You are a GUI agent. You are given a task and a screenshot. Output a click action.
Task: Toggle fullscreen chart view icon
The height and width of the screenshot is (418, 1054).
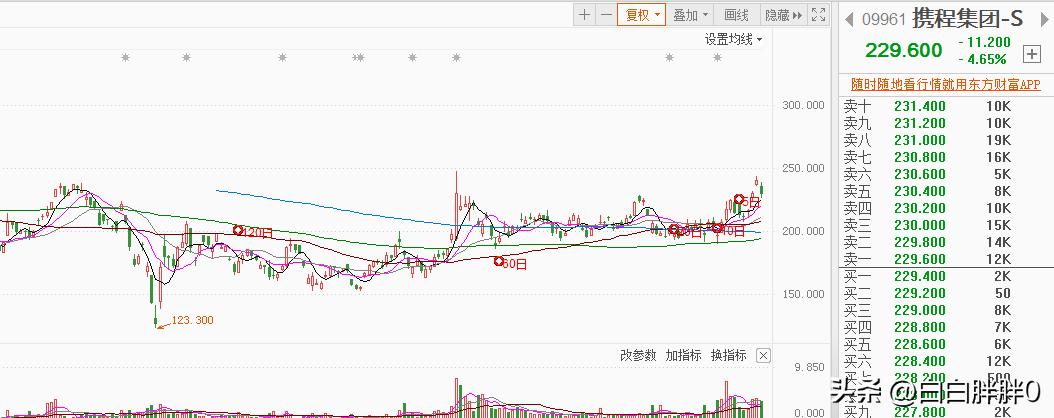pyautogui.click(x=818, y=15)
